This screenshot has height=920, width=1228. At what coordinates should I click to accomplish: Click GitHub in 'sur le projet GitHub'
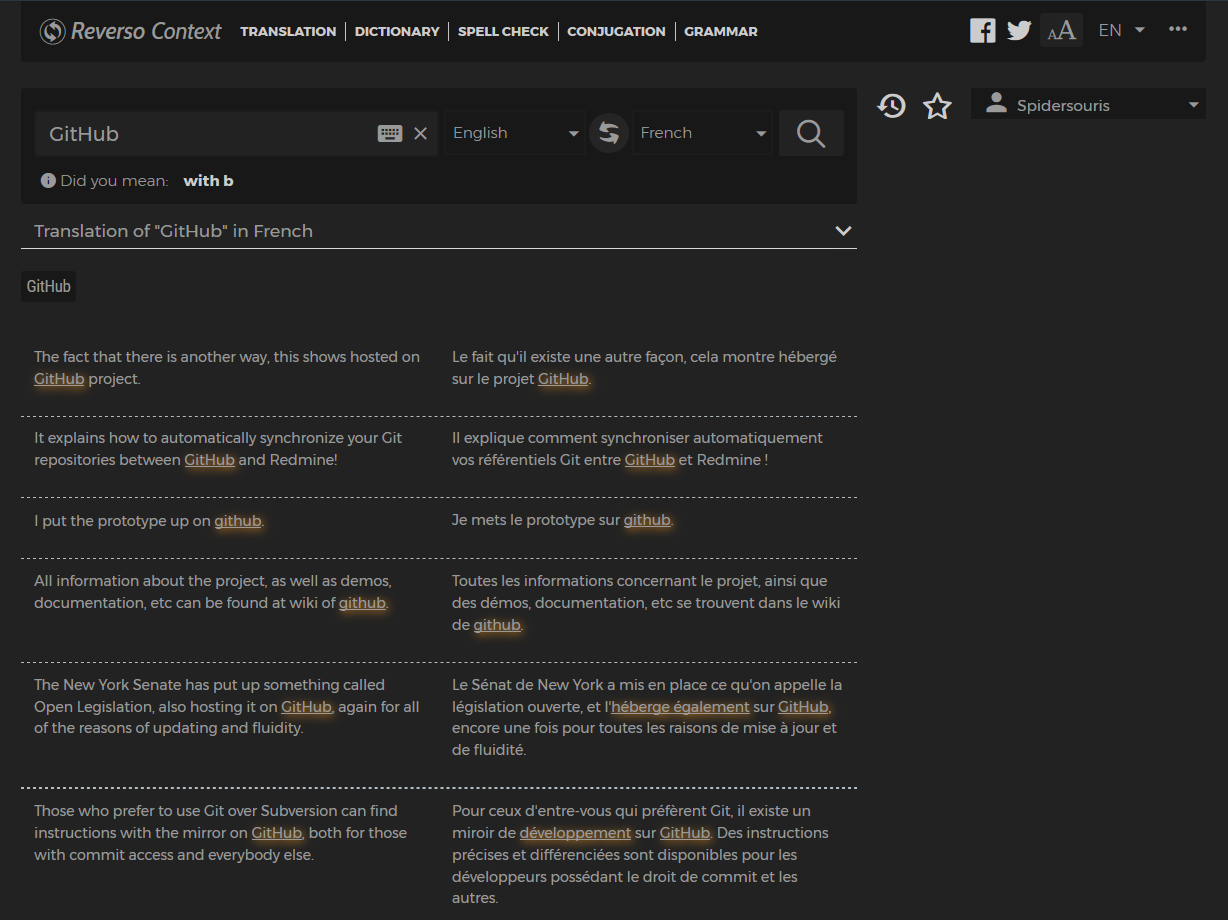tap(563, 379)
